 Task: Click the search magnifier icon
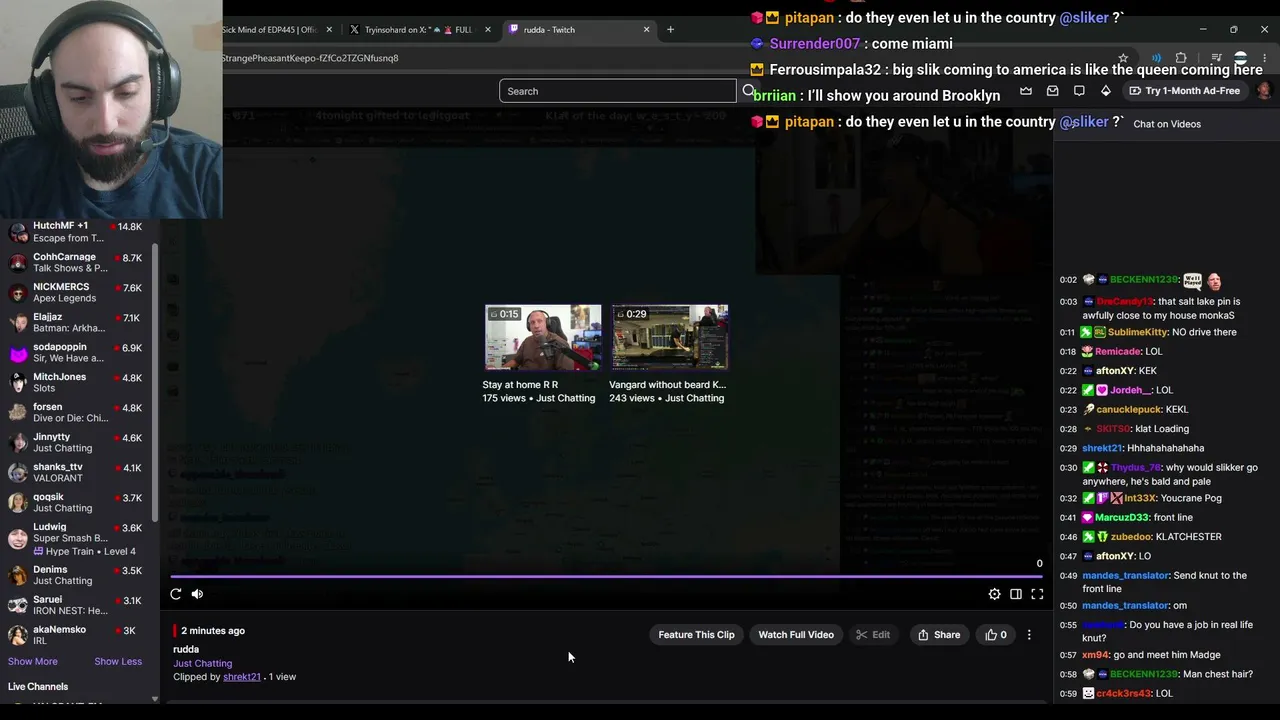pyautogui.click(x=747, y=91)
